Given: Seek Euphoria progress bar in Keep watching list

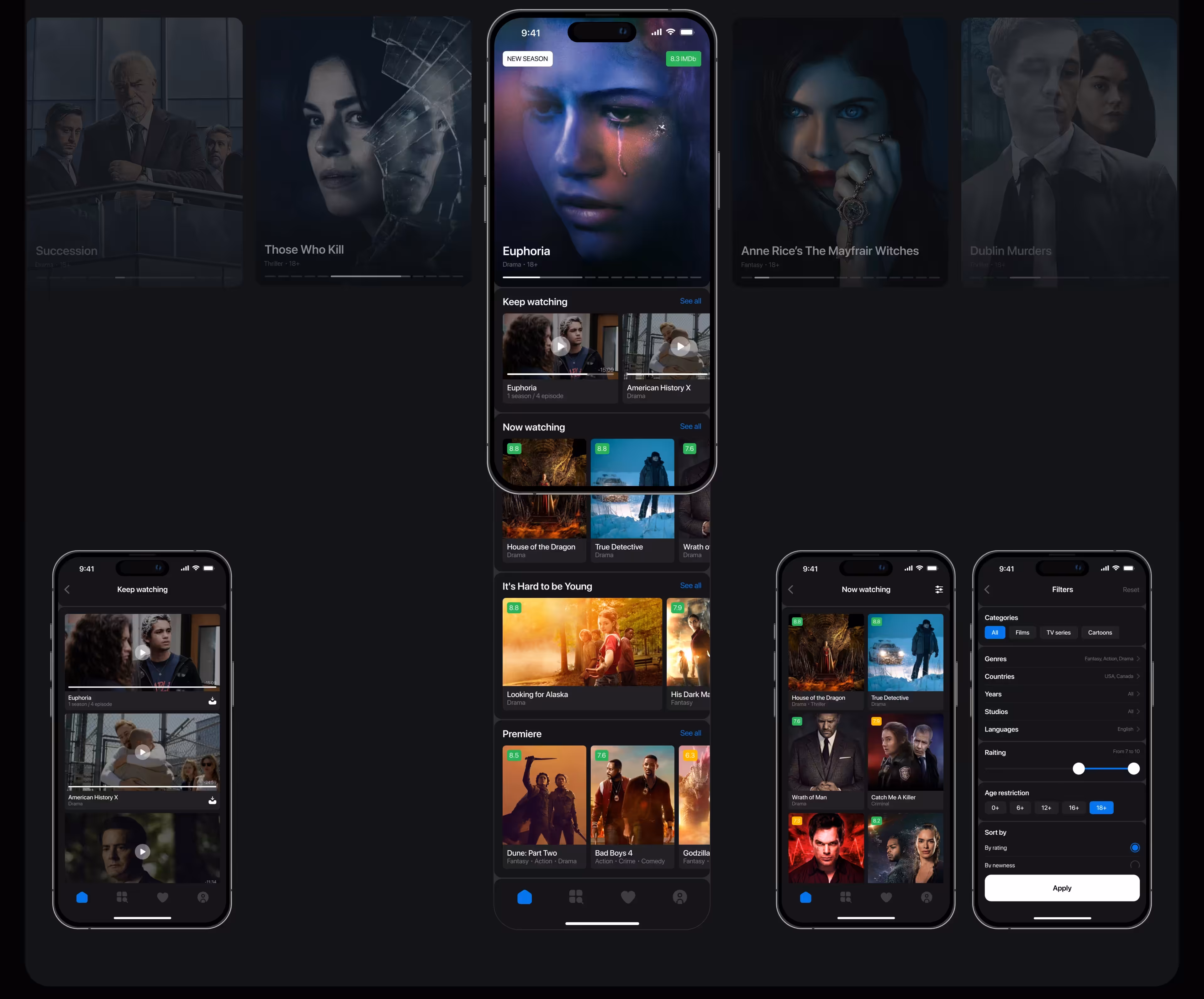Looking at the screenshot, I should click(142, 687).
